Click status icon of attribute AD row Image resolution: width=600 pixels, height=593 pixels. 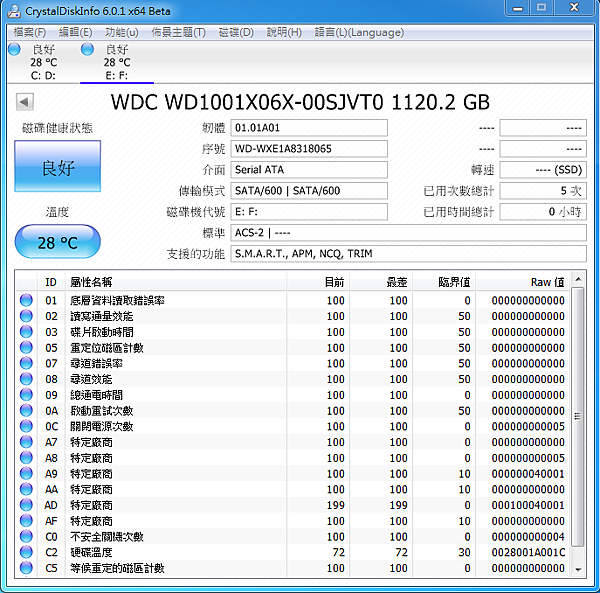click(x=26, y=505)
